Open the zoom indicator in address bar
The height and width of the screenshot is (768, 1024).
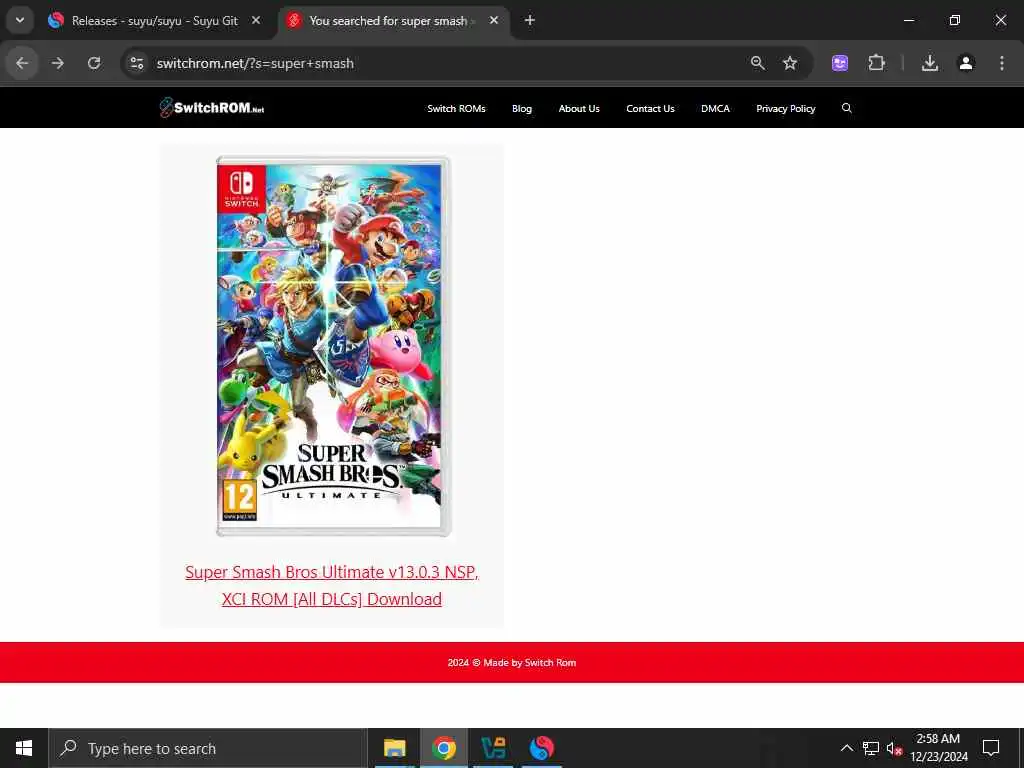[758, 63]
